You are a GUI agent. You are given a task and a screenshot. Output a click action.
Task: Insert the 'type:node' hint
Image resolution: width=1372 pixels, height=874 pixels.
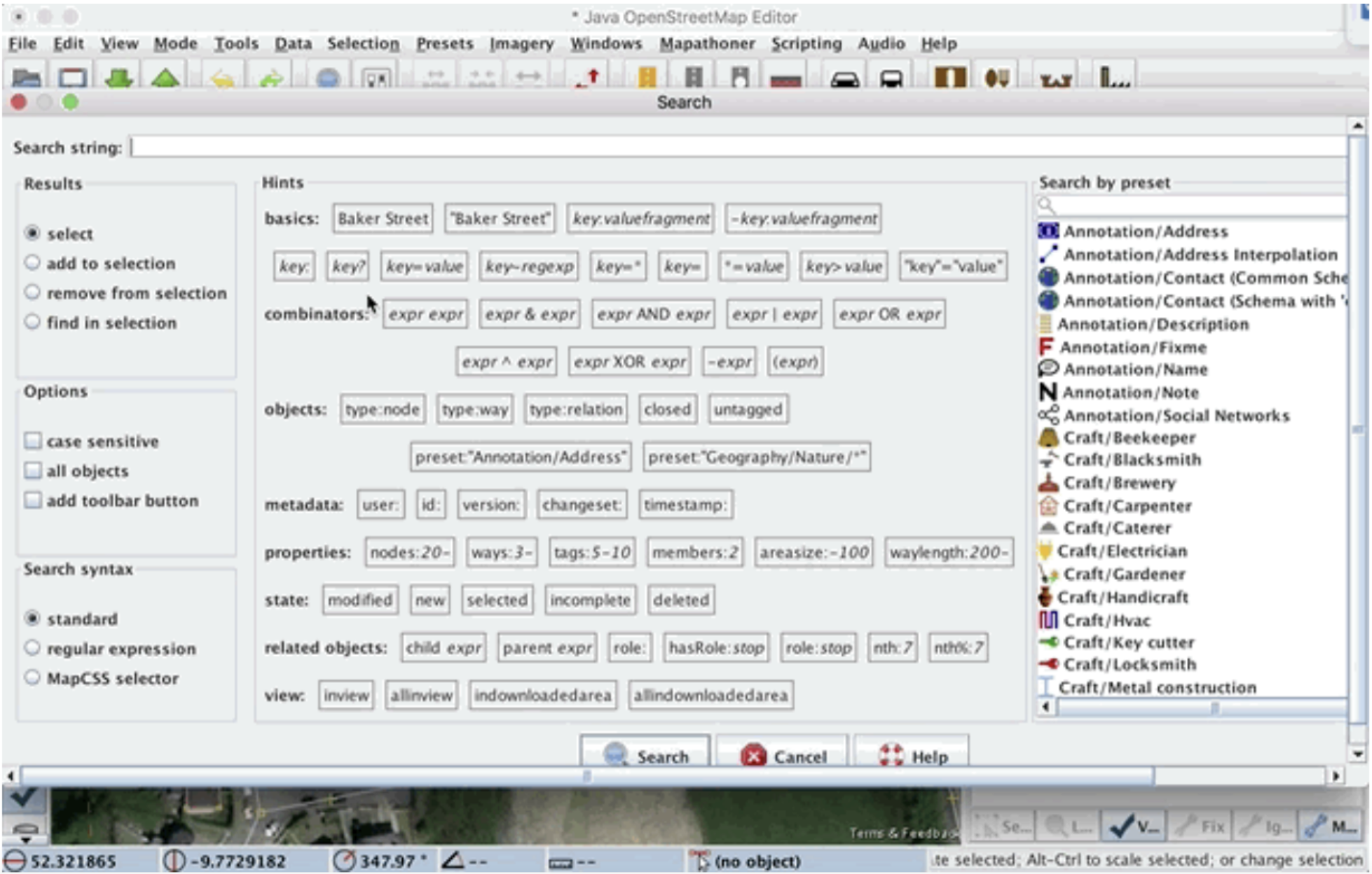[383, 409]
